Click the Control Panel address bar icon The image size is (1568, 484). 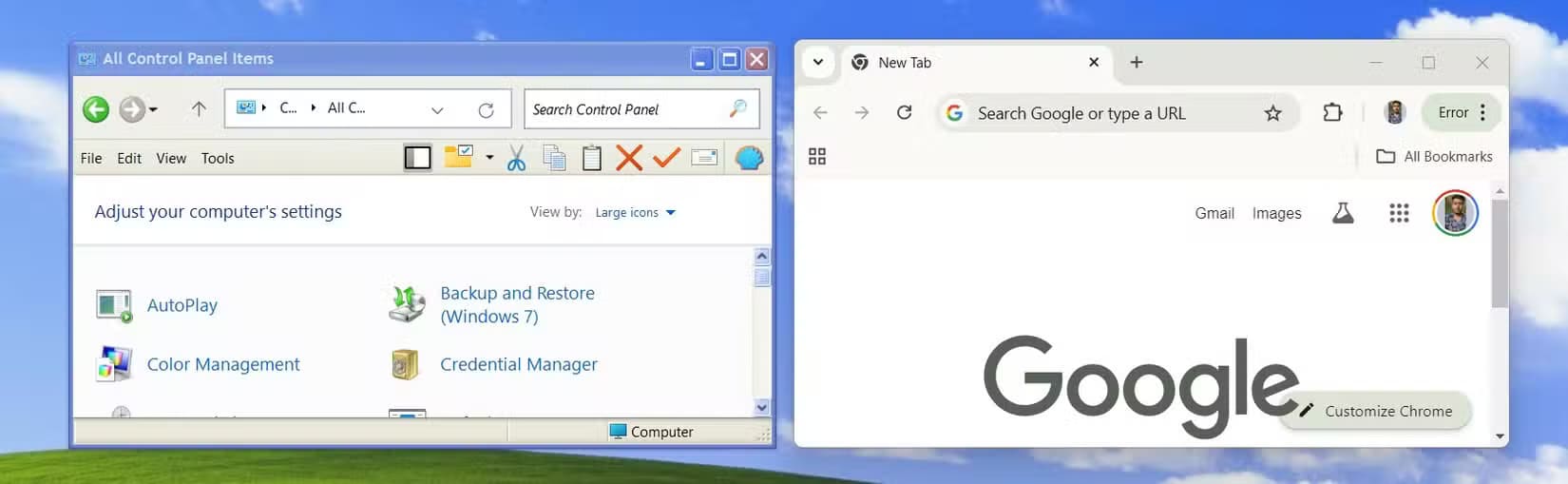[x=246, y=108]
